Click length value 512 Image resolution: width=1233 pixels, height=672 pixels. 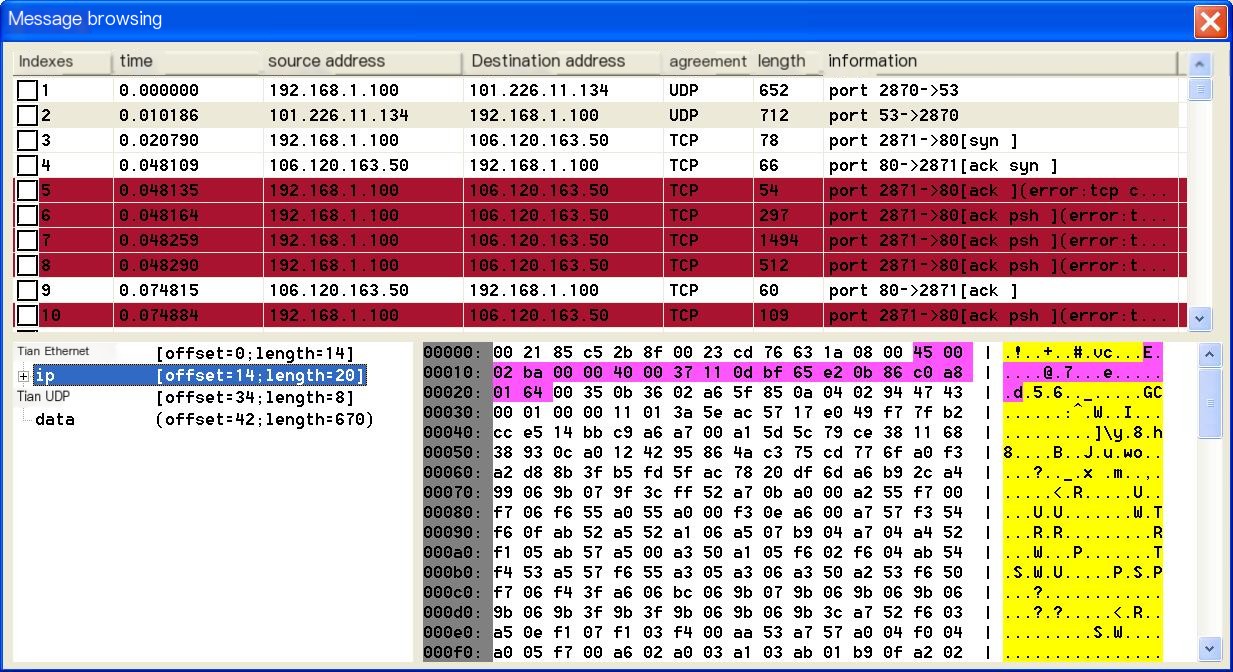774,266
